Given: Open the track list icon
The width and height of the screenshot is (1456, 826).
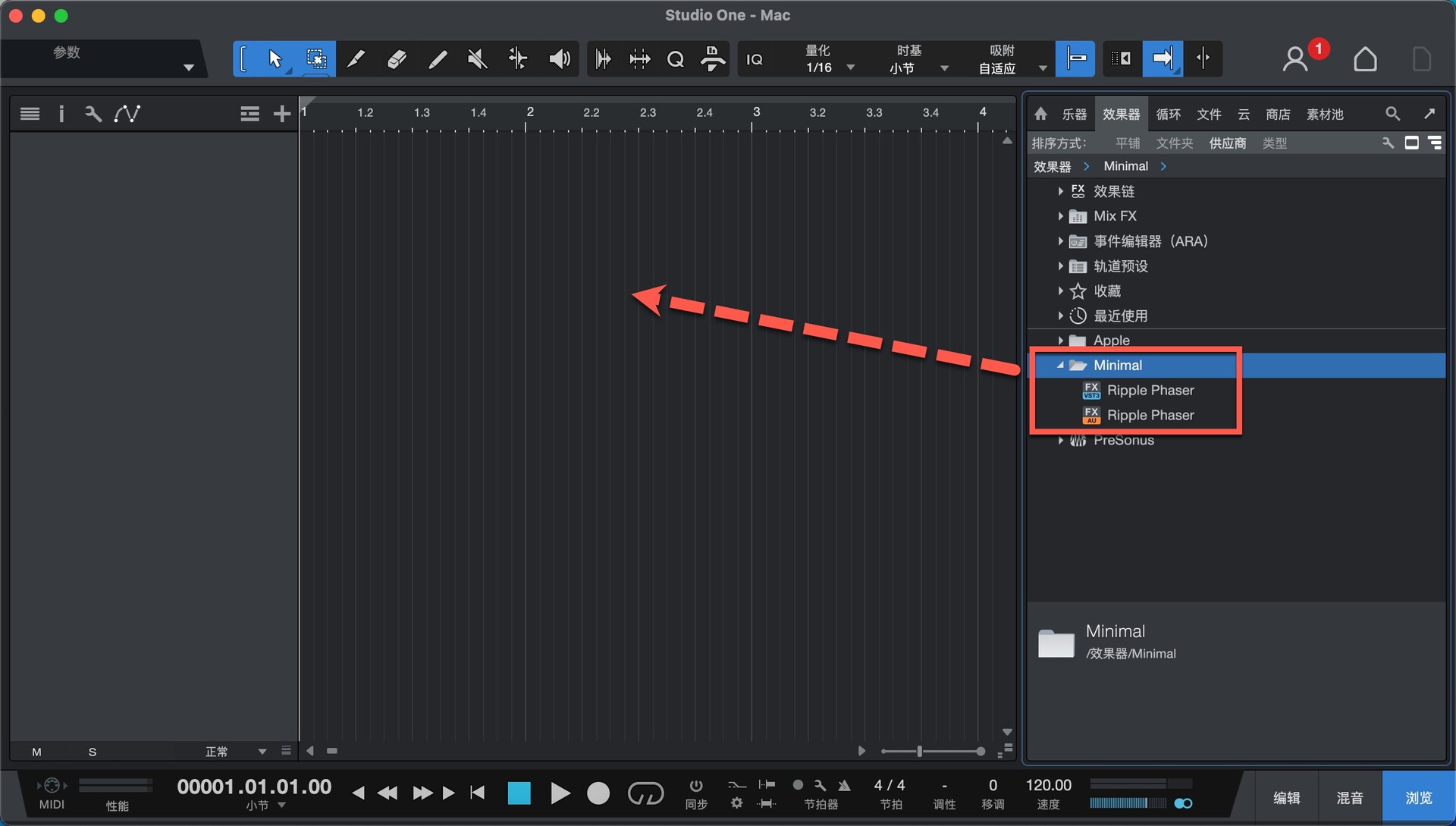Looking at the screenshot, I should (30, 114).
